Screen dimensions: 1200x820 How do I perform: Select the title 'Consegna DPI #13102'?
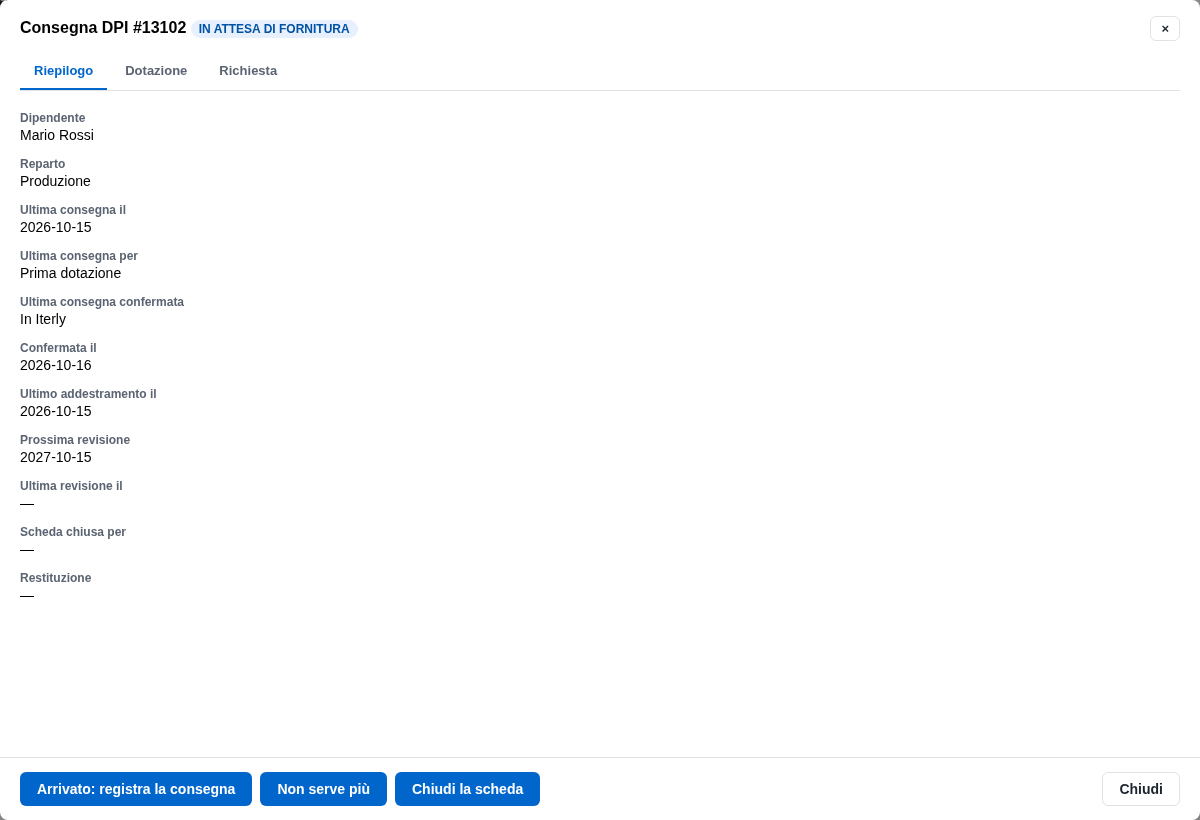103,28
